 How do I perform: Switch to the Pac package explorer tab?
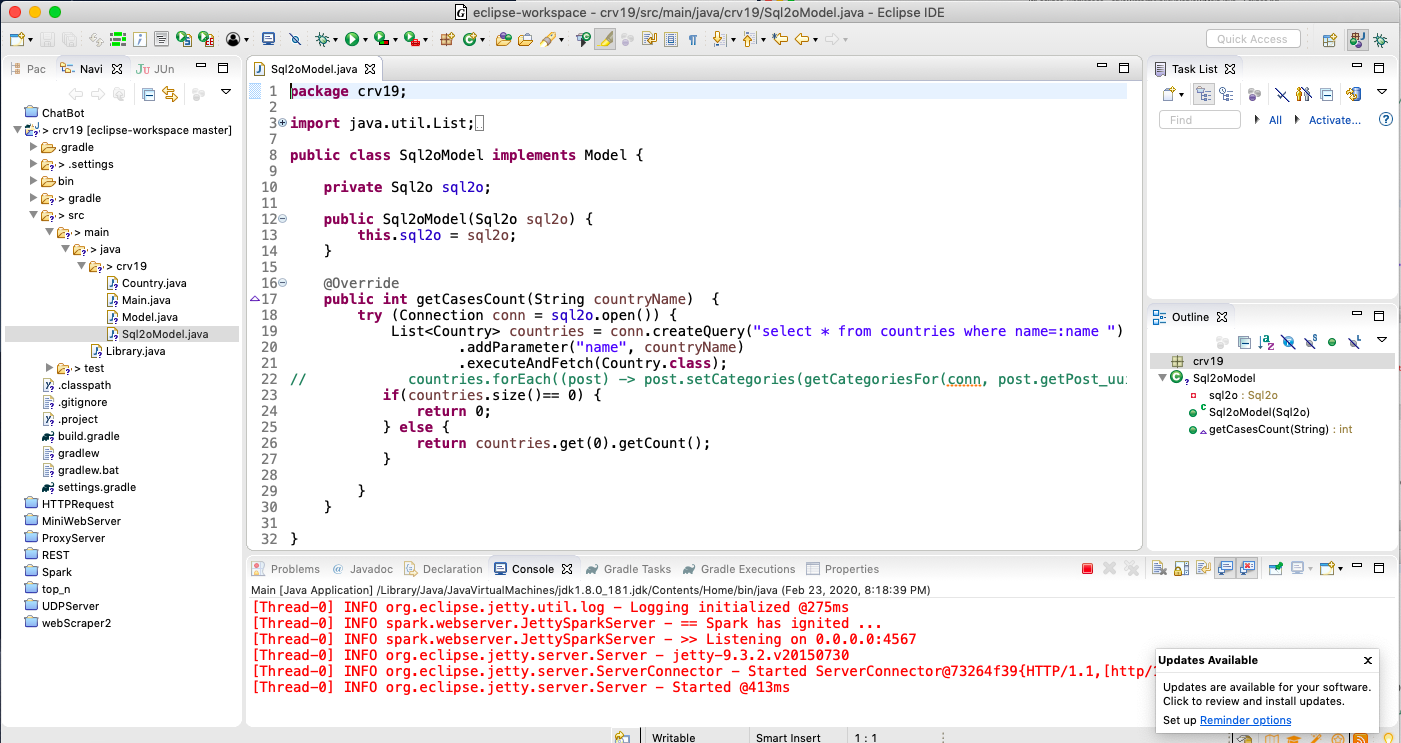point(28,69)
